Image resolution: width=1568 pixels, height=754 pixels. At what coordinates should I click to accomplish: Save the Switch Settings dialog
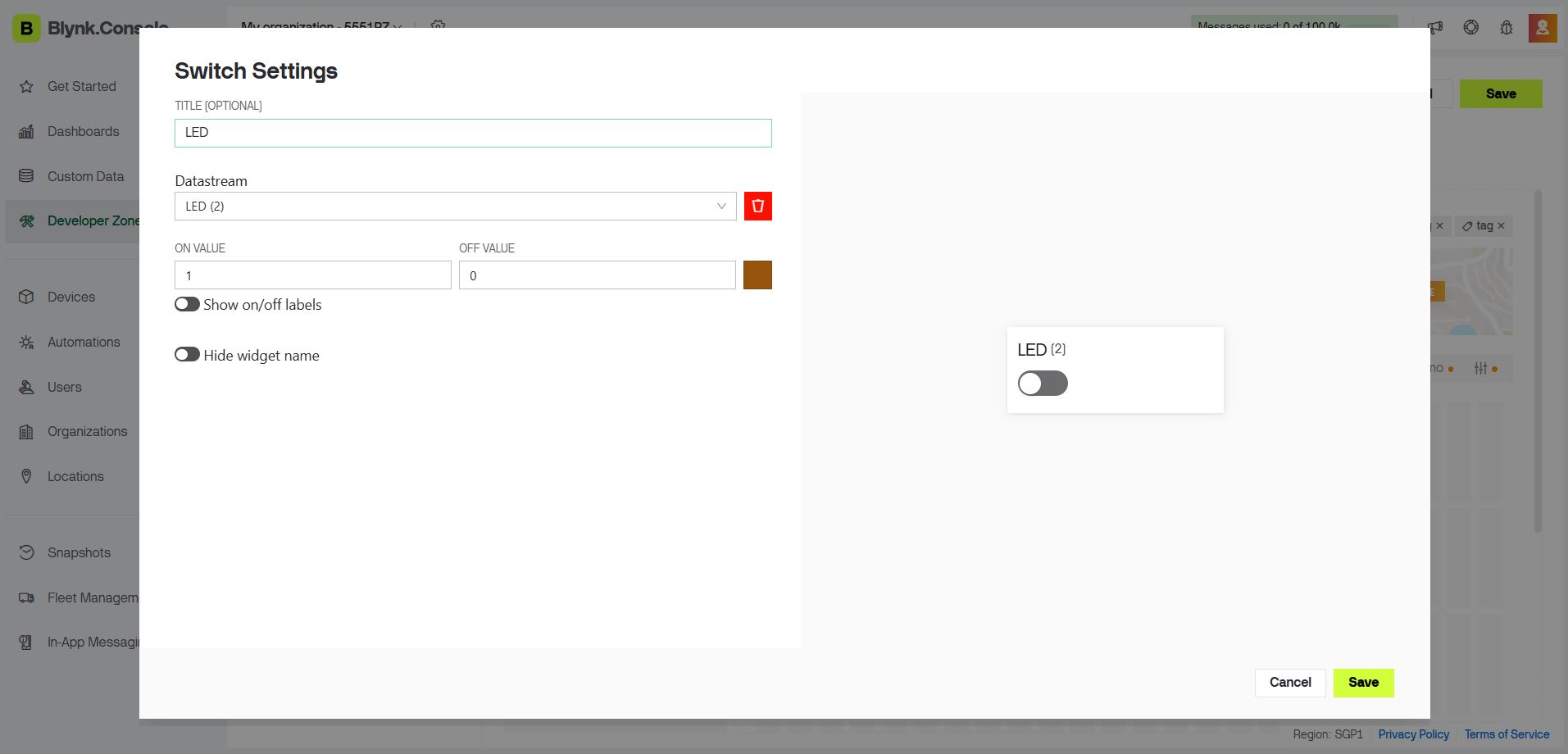coord(1363,683)
